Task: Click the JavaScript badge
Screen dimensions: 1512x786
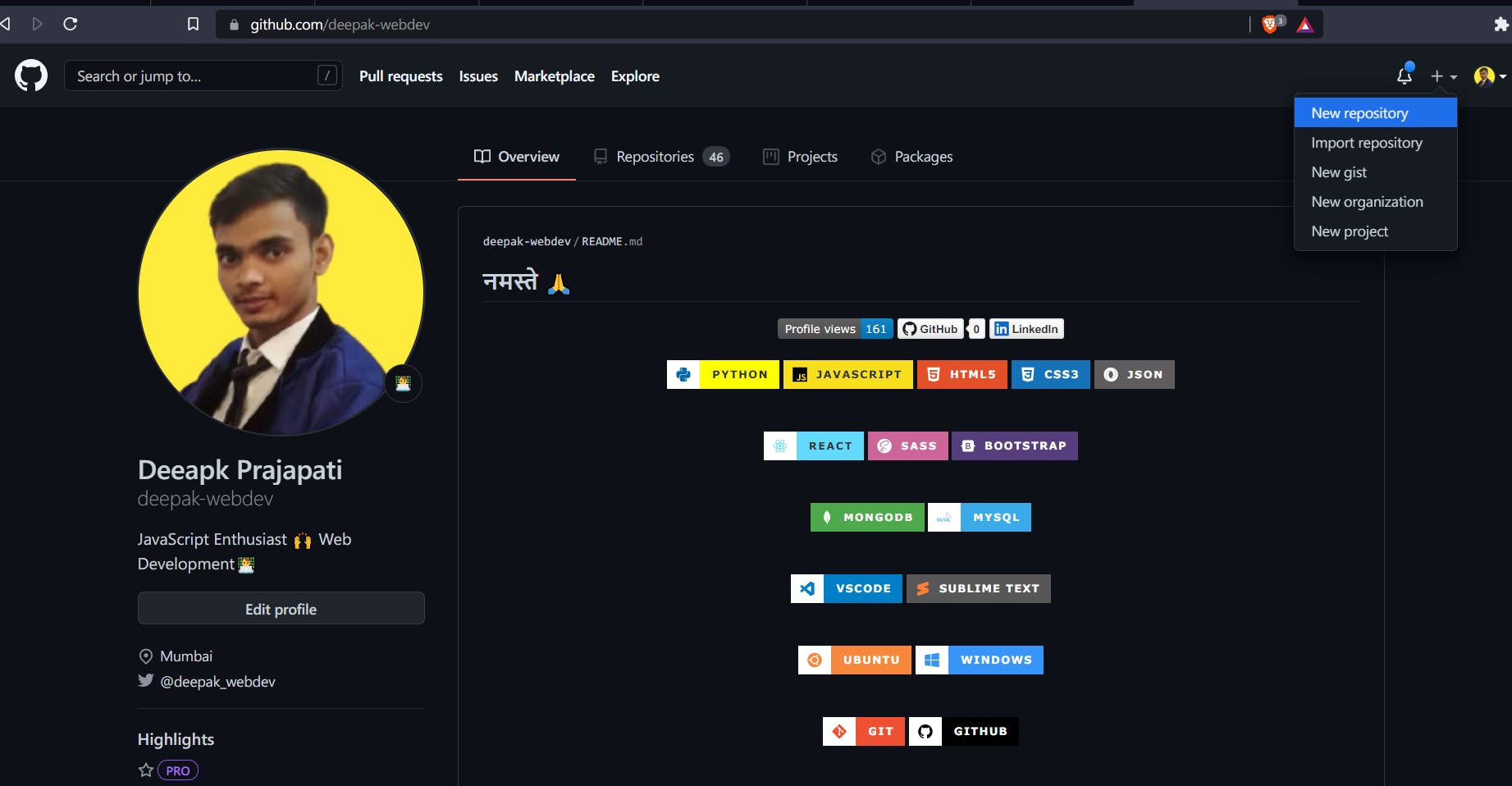Action: coord(847,374)
